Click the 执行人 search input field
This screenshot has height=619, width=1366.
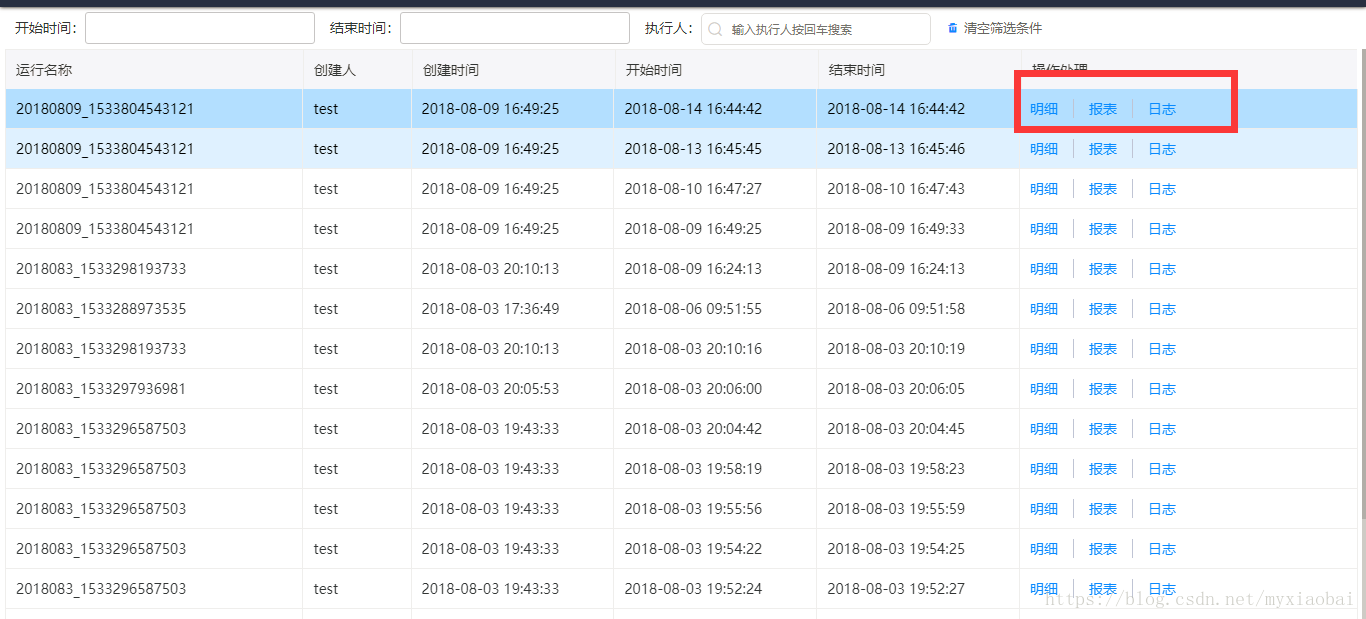pos(816,29)
